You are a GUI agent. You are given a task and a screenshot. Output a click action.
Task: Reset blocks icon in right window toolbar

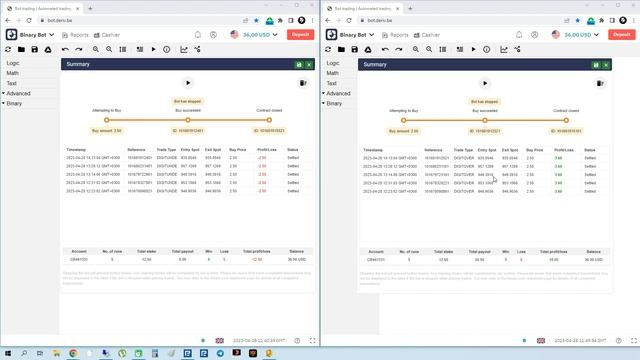pyautogui.click(x=328, y=49)
